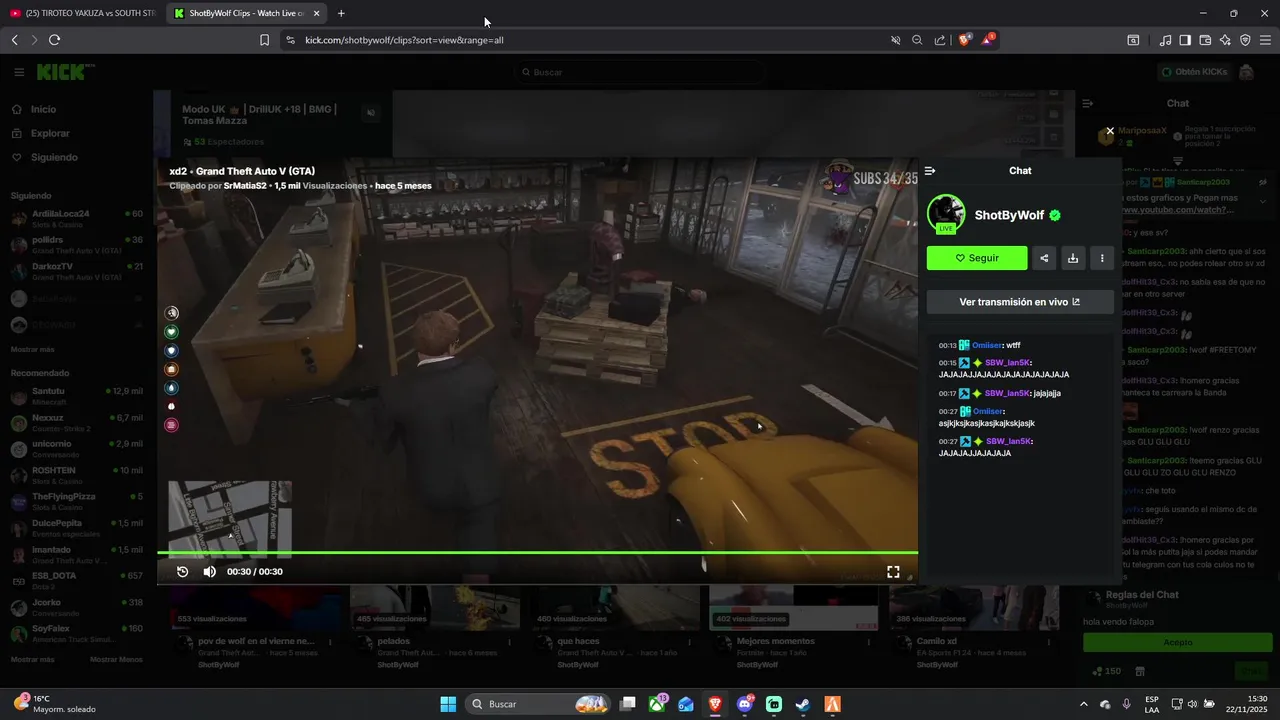Viewport: 1280px width, 720px height.
Task: Expand Mostrar más under Siguiendo
Action: pyautogui.click(x=33, y=349)
